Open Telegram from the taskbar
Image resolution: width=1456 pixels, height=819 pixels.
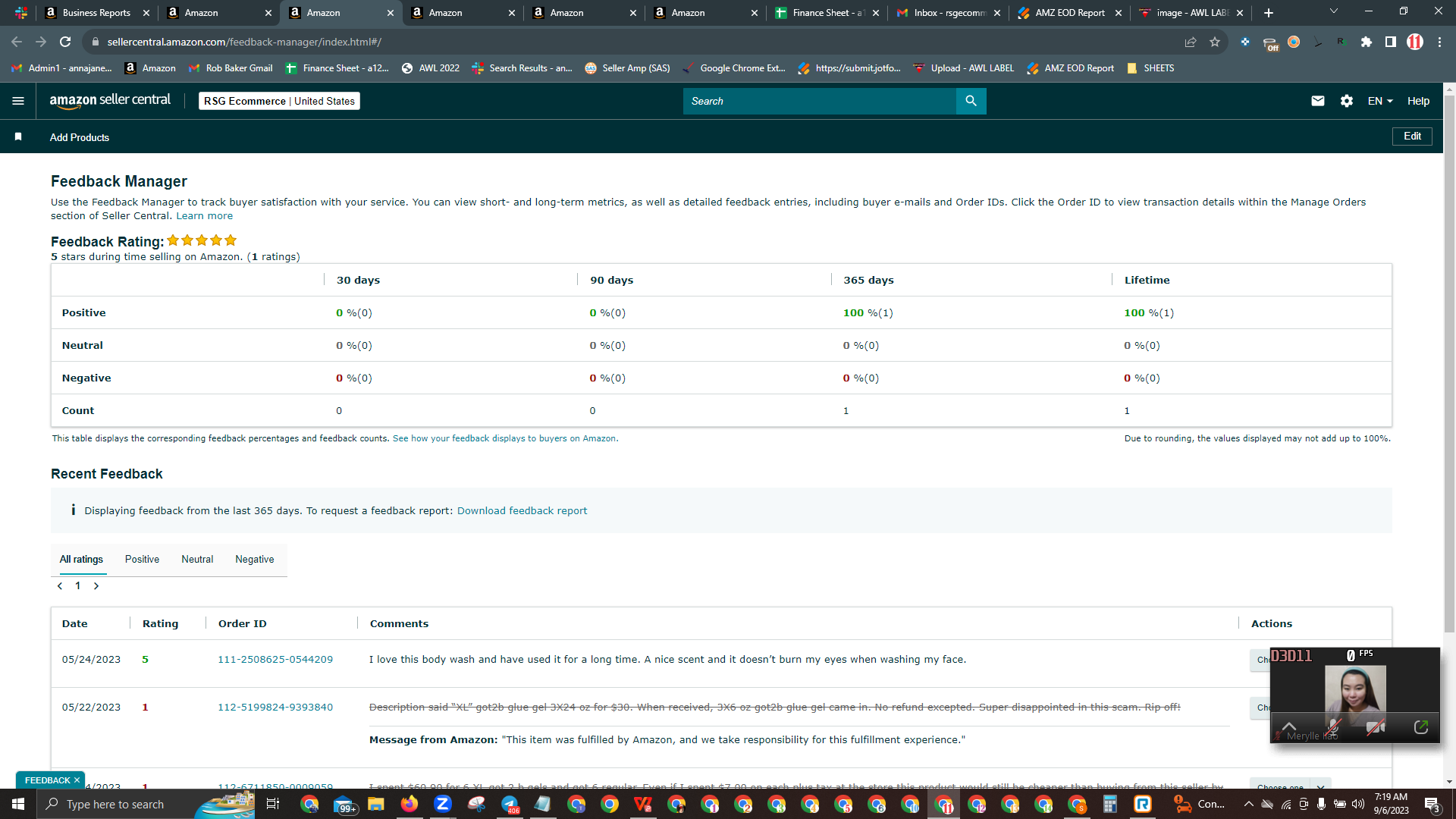[510, 804]
